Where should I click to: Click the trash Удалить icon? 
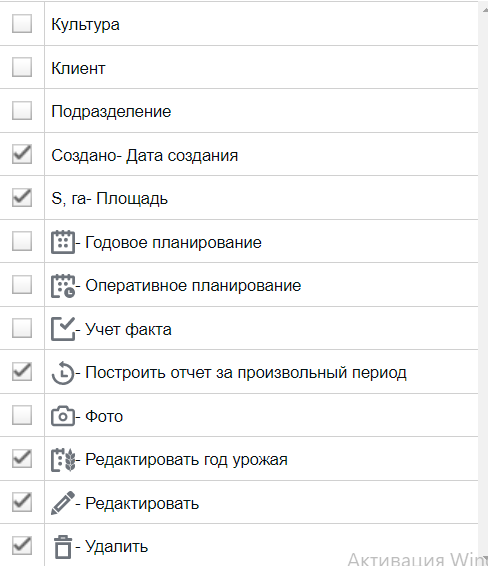[63, 547]
